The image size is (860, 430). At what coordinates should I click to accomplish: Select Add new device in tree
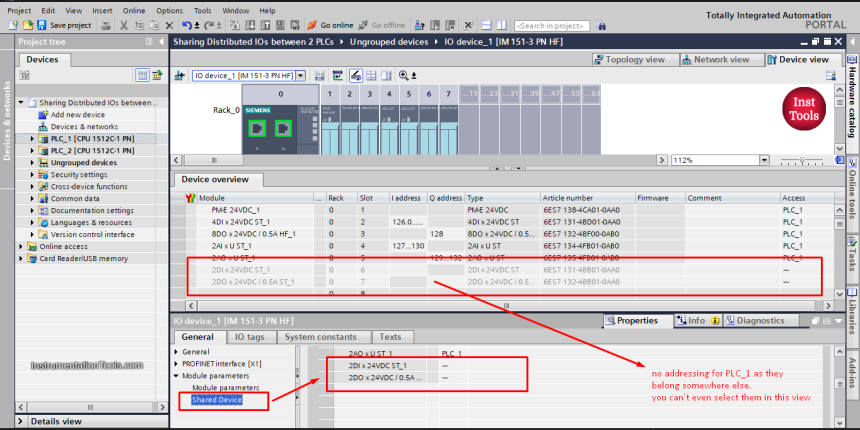point(77,115)
